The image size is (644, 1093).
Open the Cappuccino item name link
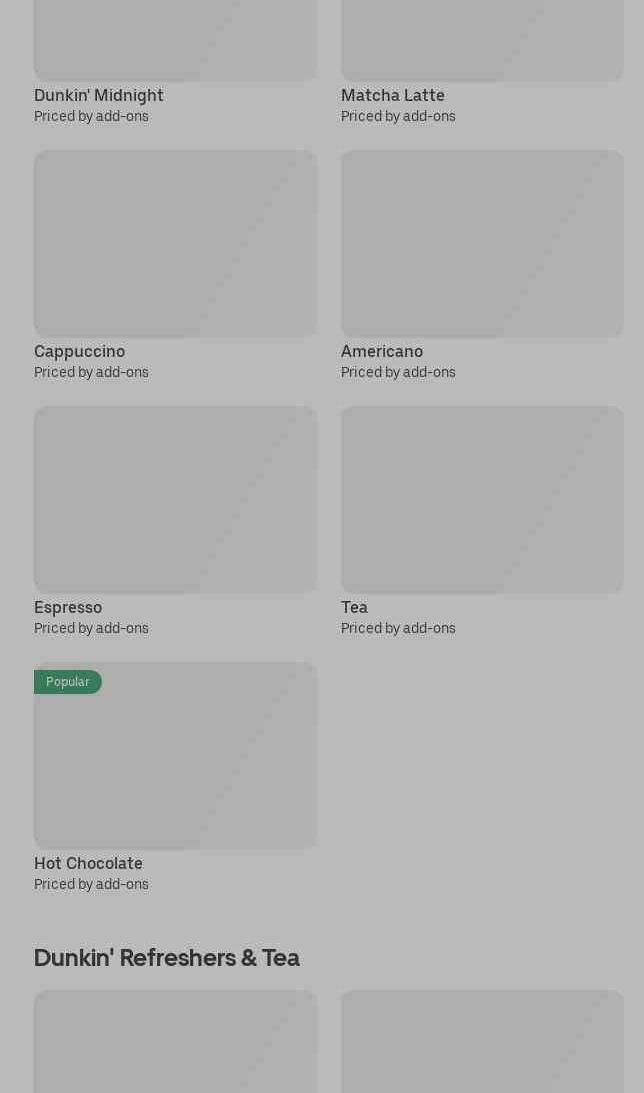pyautogui.click(x=79, y=351)
